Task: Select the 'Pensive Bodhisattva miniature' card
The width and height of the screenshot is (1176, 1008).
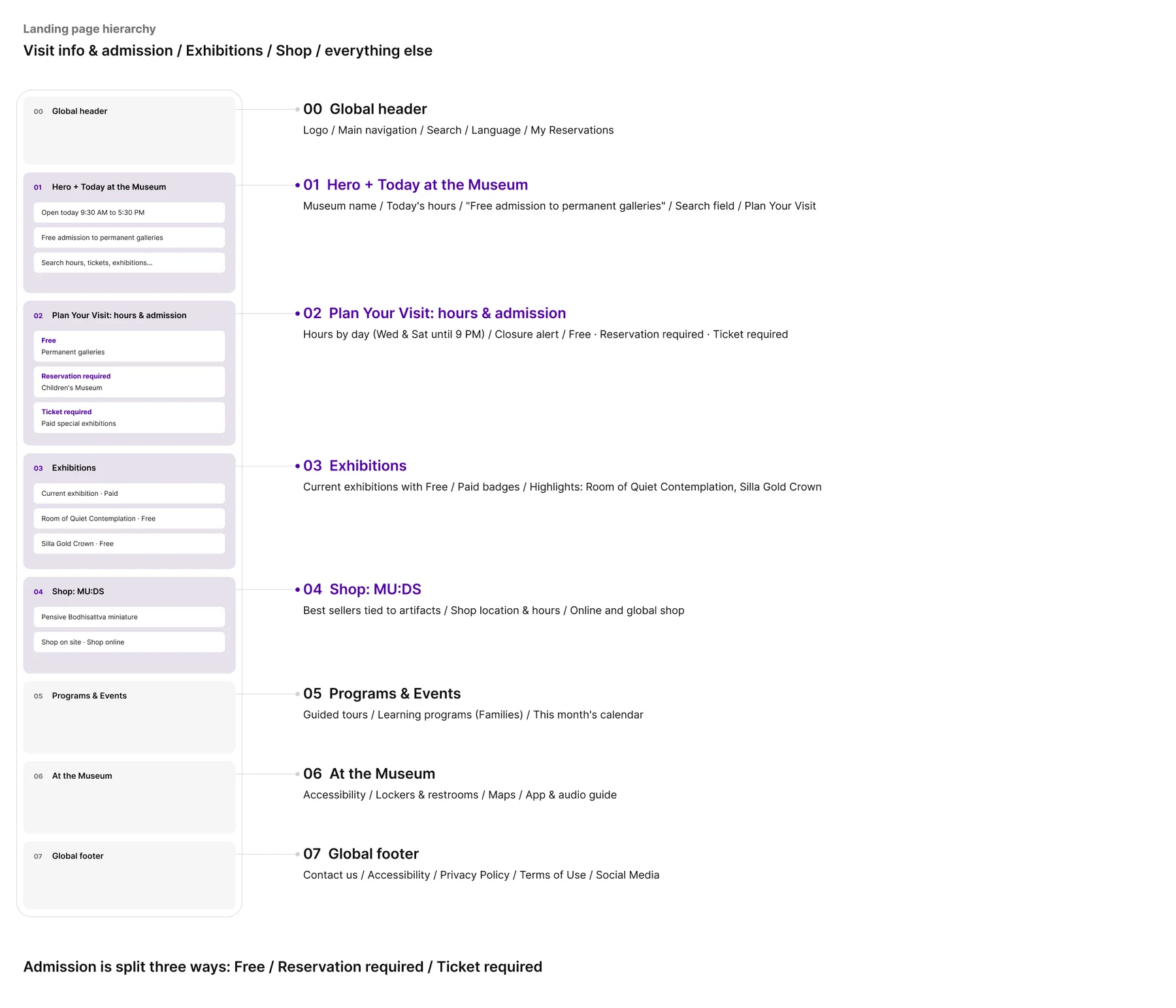Action: pyautogui.click(x=129, y=617)
